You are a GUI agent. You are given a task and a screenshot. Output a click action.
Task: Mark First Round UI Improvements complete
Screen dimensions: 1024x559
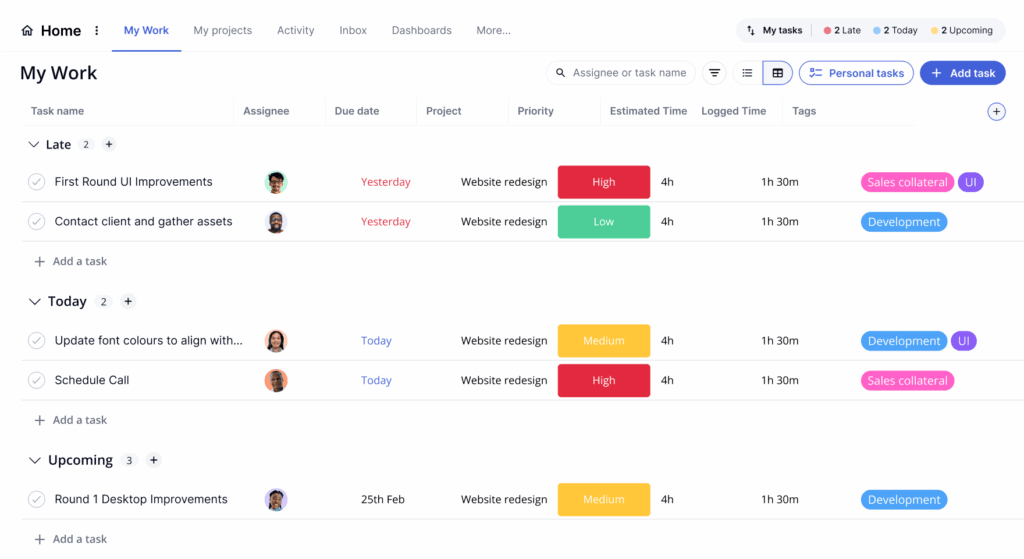[x=37, y=182]
